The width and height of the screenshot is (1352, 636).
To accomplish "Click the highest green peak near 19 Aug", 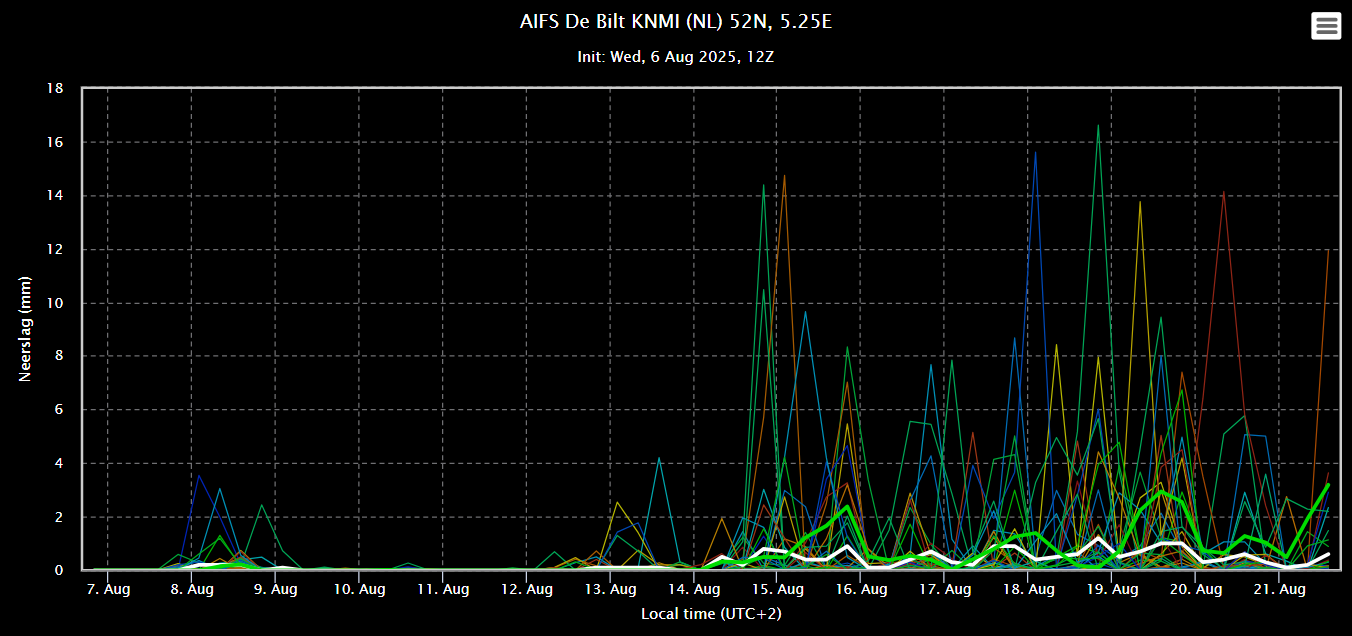I will (1098, 126).
